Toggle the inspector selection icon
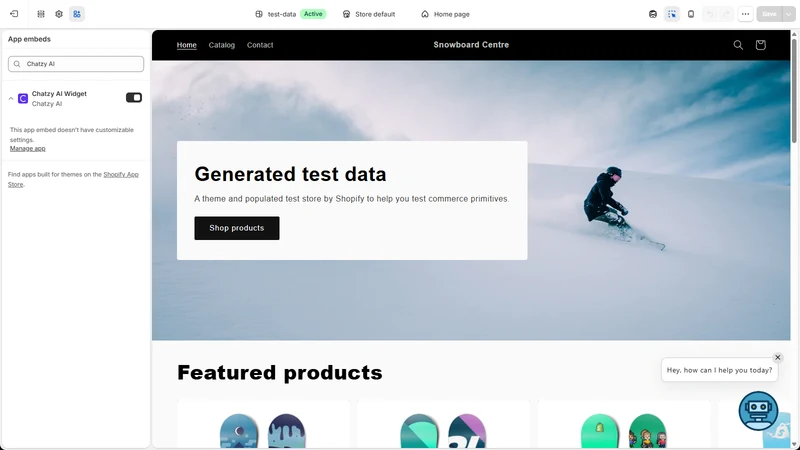Viewport: 800px width, 450px height. click(672, 14)
